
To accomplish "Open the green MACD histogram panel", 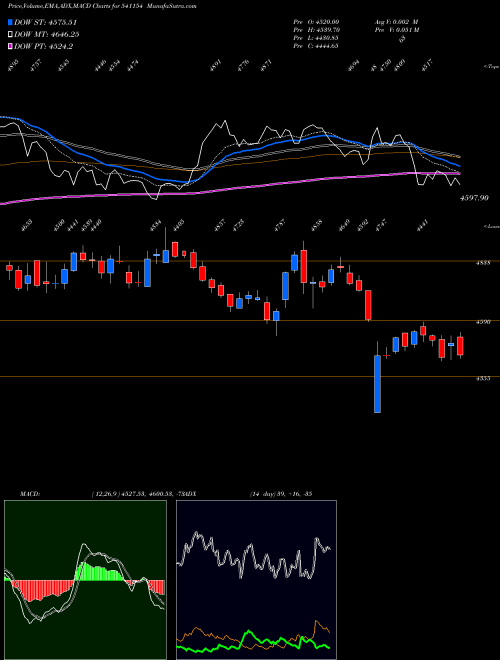I will click(85, 580).
